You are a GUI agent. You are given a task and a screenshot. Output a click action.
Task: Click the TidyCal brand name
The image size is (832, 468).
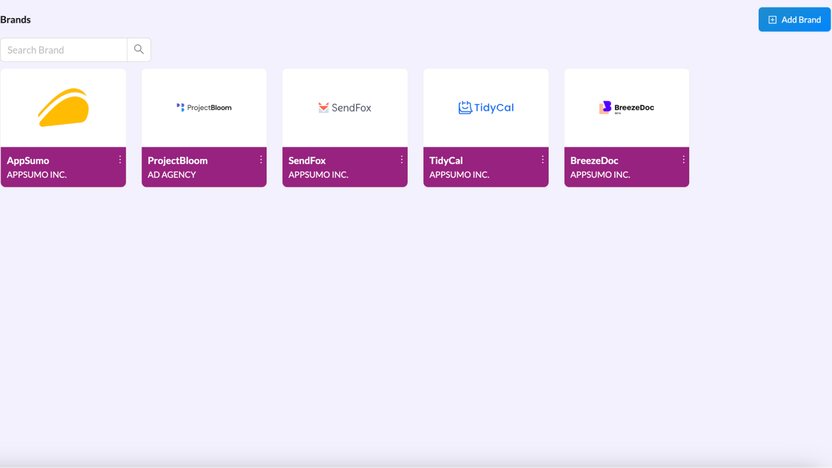[x=446, y=160]
